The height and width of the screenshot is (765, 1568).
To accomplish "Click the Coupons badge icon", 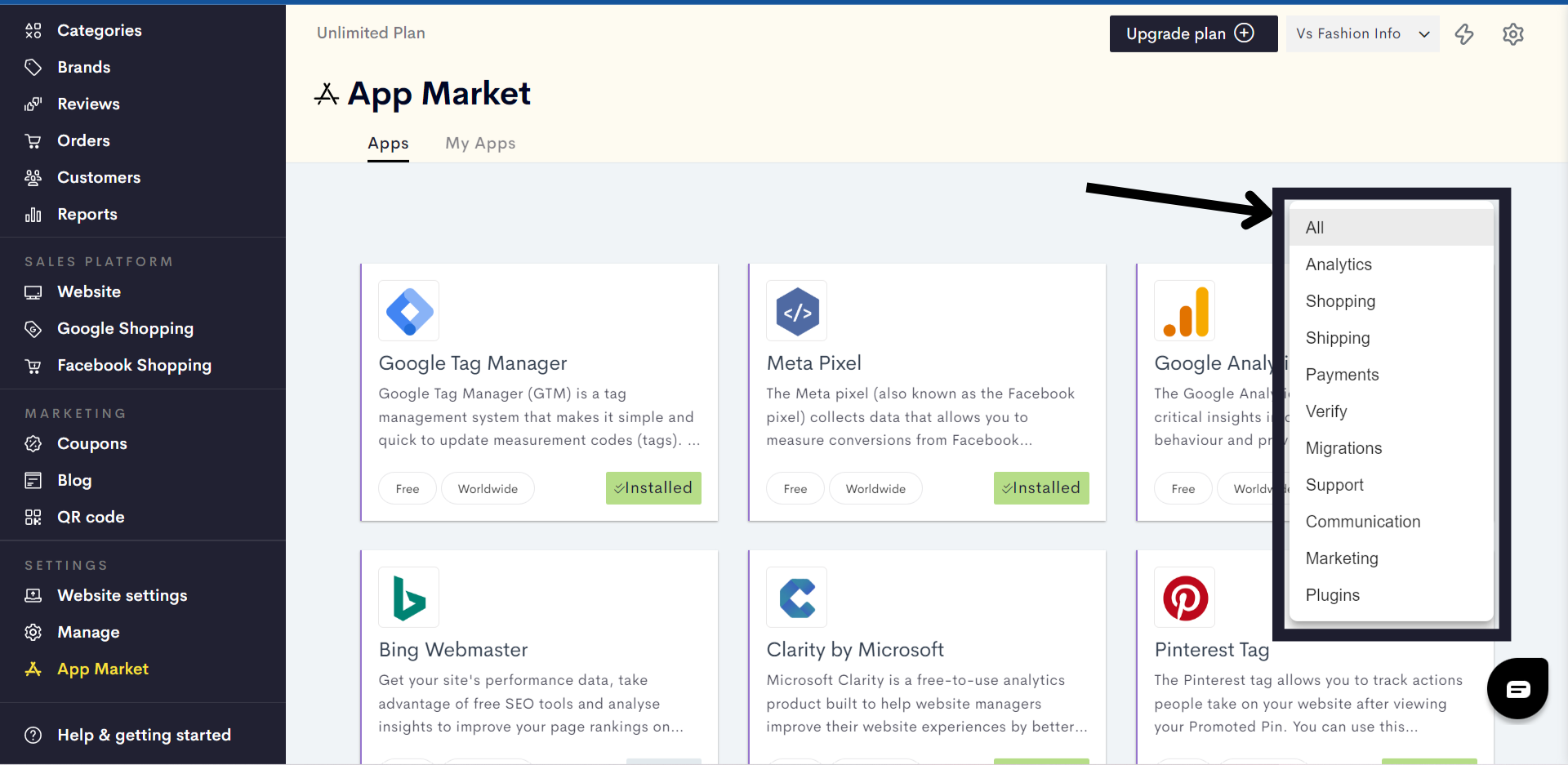I will point(33,443).
